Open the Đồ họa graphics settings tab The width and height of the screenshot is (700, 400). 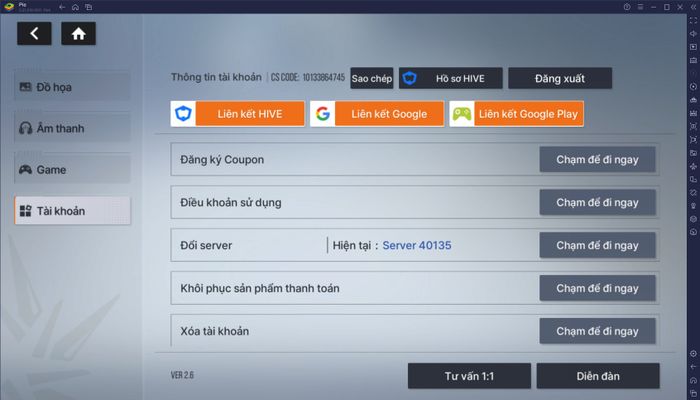pos(72,87)
